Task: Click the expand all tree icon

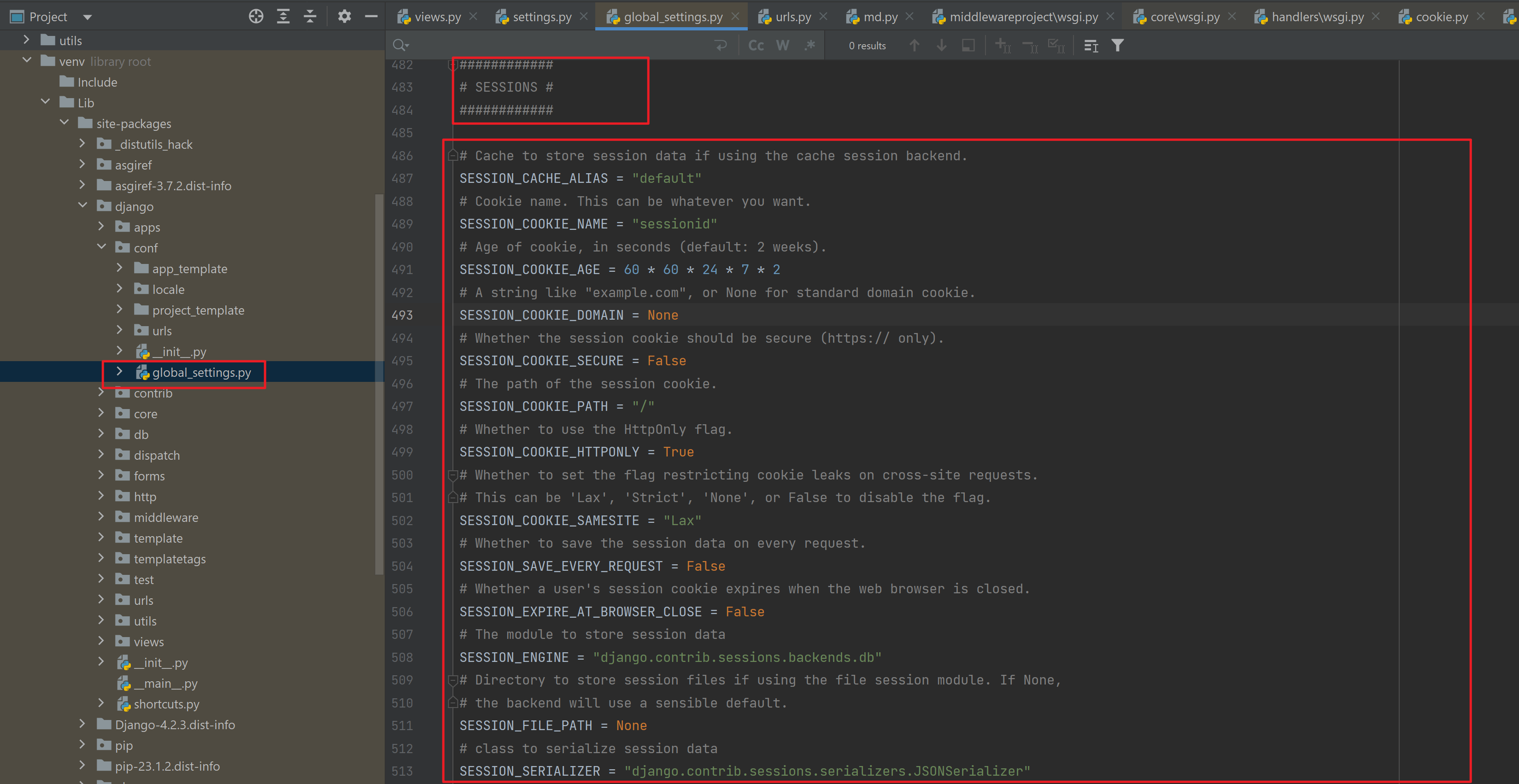Action: [283, 17]
